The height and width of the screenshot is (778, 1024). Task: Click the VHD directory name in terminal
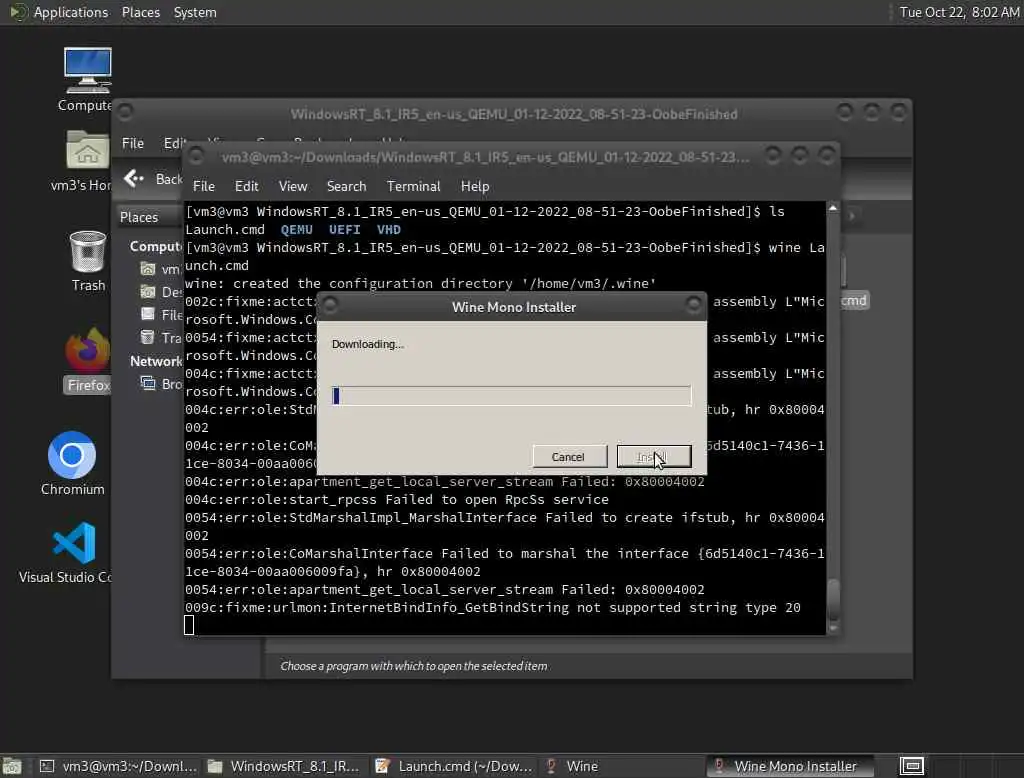389,229
